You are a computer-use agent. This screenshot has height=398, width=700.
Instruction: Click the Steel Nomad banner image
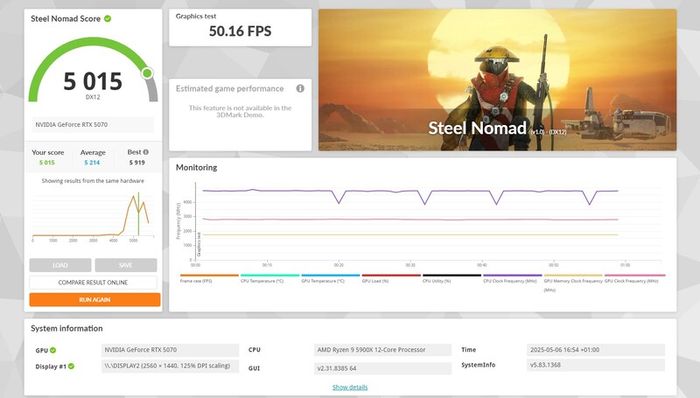pyautogui.click(x=497, y=80)
